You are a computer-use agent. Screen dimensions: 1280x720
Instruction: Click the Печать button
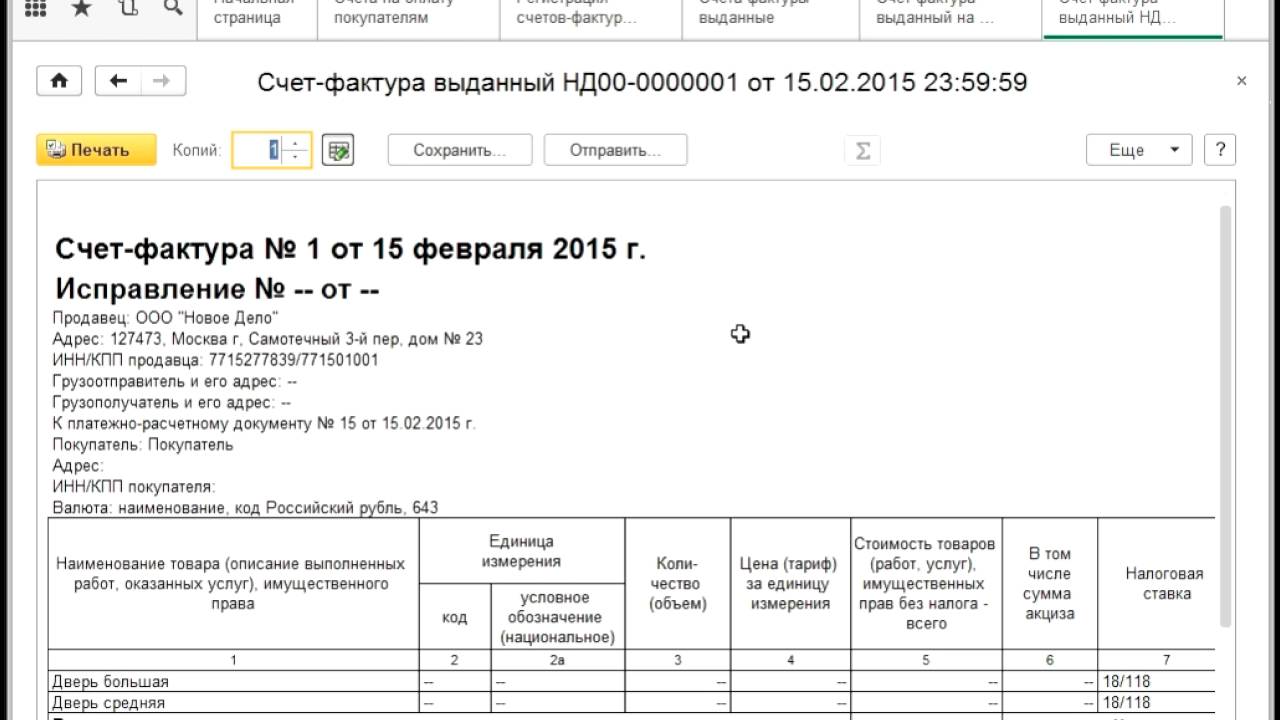[x=97, y=150]
